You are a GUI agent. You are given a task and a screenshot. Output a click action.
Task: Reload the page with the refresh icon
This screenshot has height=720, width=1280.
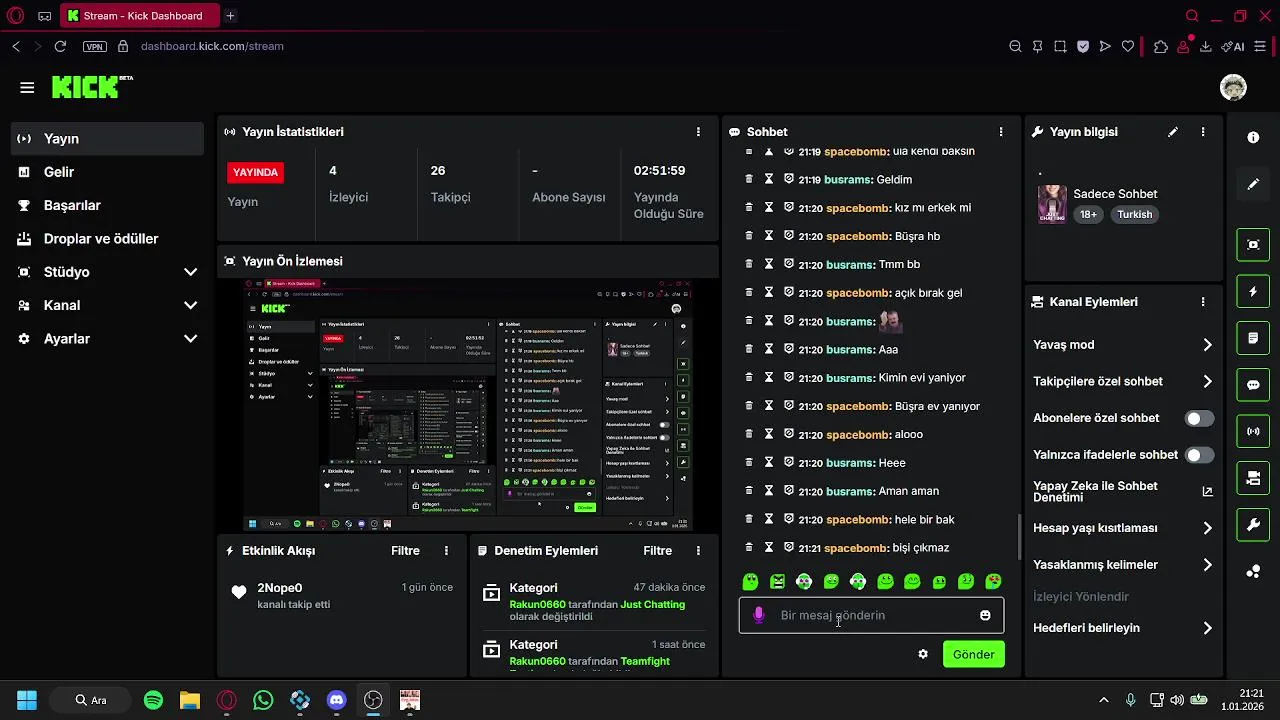60,46
